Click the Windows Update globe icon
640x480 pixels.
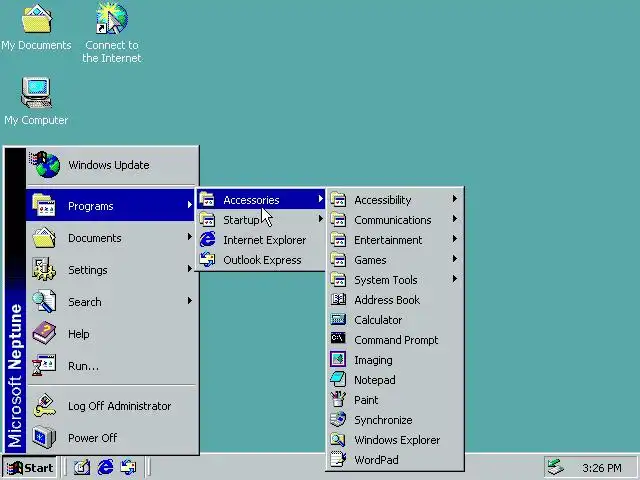pos(44,164)
